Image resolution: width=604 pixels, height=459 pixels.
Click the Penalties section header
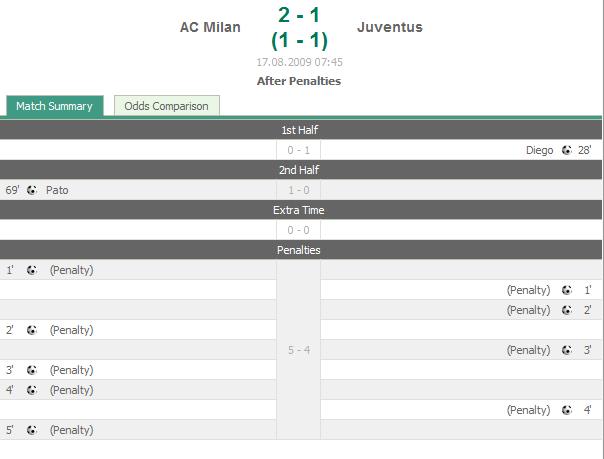[301, 250]
